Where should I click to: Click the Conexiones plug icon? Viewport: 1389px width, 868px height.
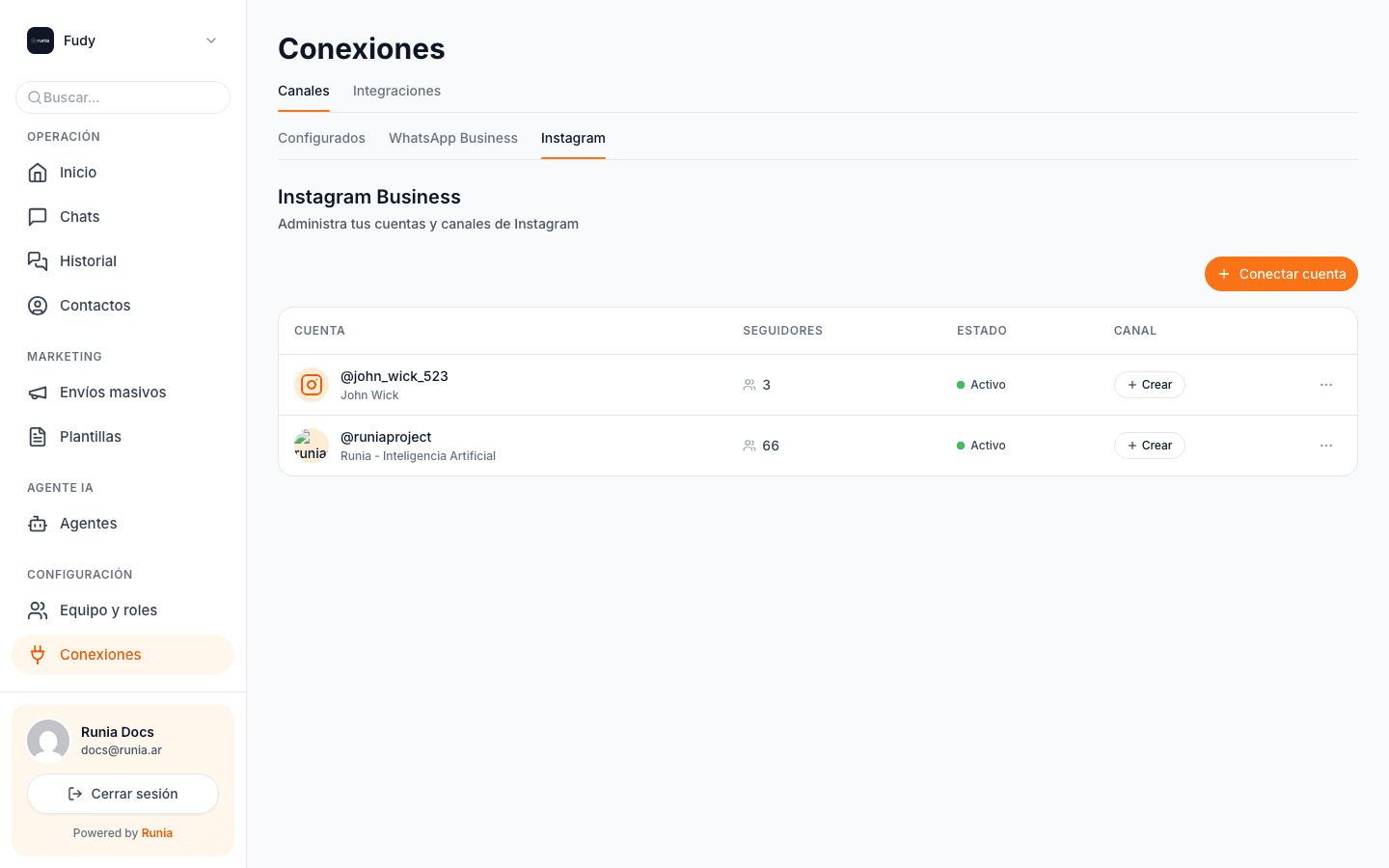pyautogui.click(x=38, y=655)
